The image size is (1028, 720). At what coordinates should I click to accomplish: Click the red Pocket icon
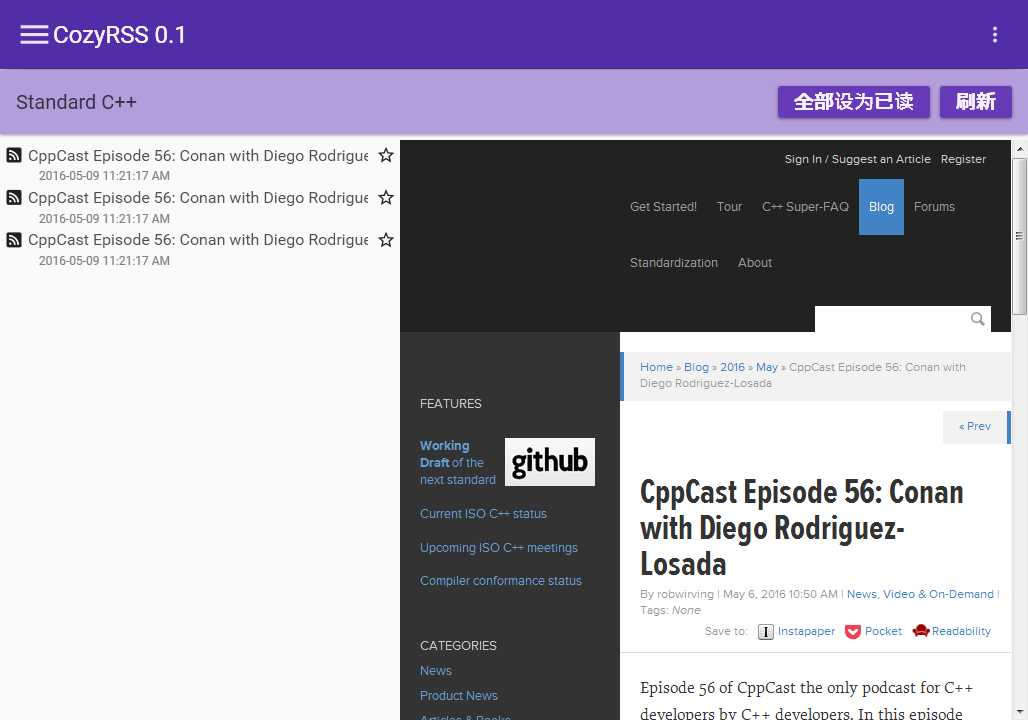pyautogui.click(x=852, y=631)
